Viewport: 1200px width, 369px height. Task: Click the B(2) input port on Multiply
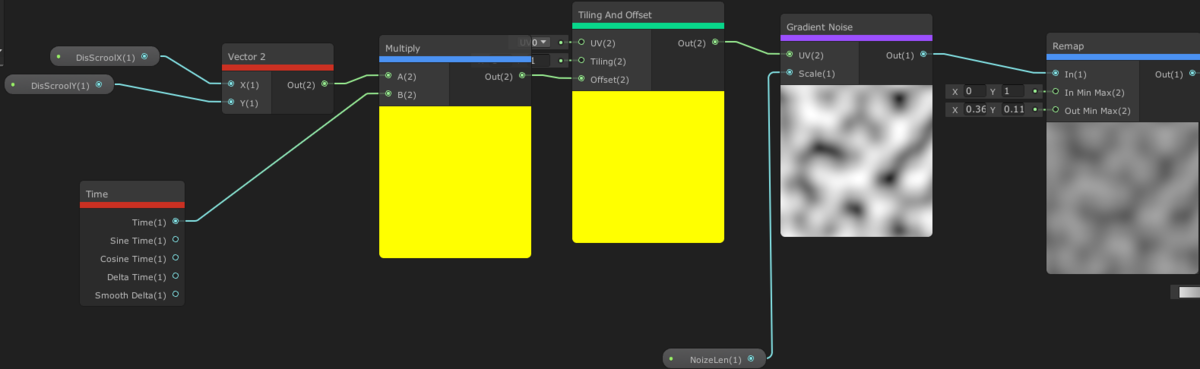tap(388, 94)
